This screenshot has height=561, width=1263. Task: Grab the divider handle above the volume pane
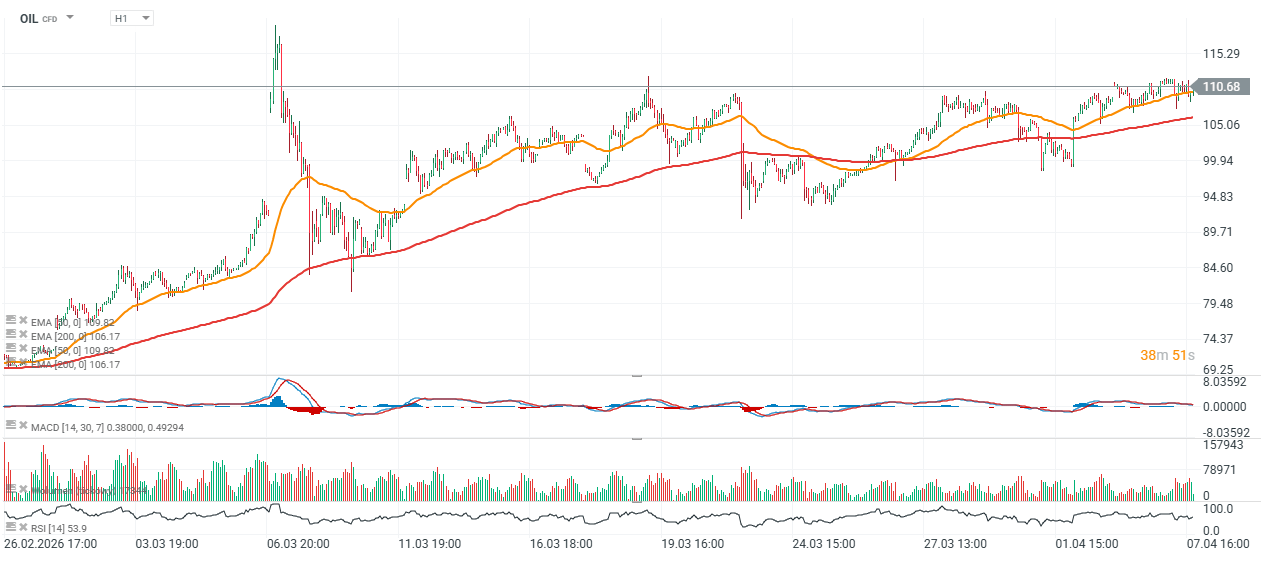(x=637, y=439)
